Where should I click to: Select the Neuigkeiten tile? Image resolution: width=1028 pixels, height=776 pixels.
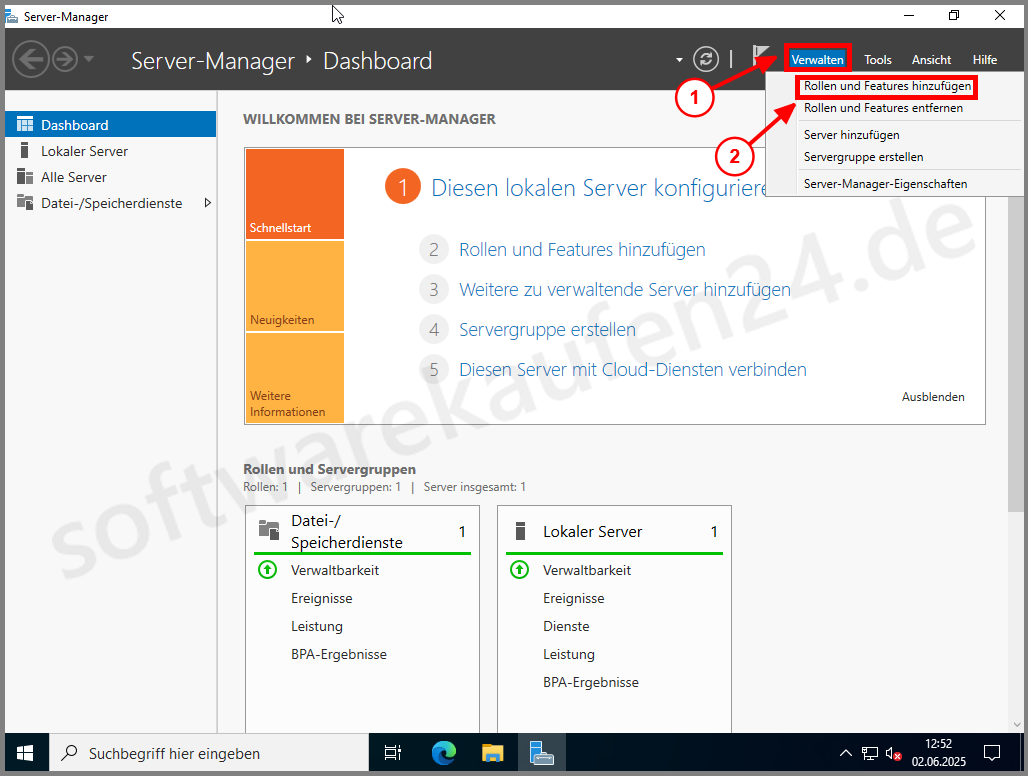point(295,286)
